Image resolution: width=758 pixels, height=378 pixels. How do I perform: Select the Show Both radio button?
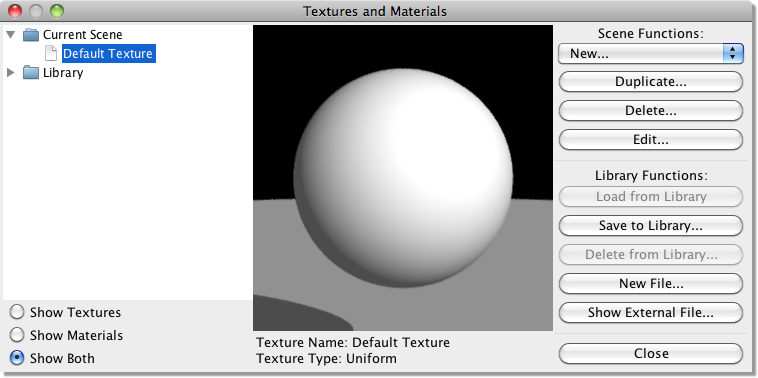tap(17, 358)
